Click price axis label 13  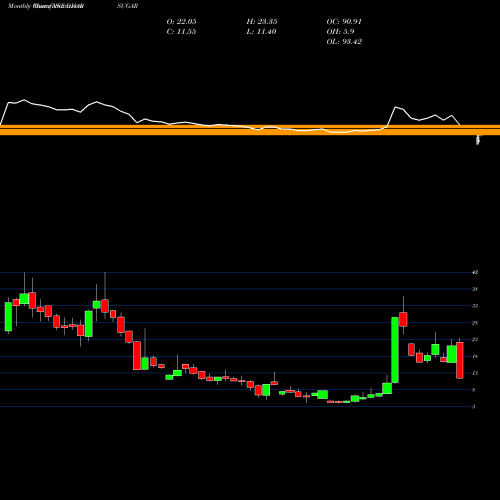click(475, 373)
